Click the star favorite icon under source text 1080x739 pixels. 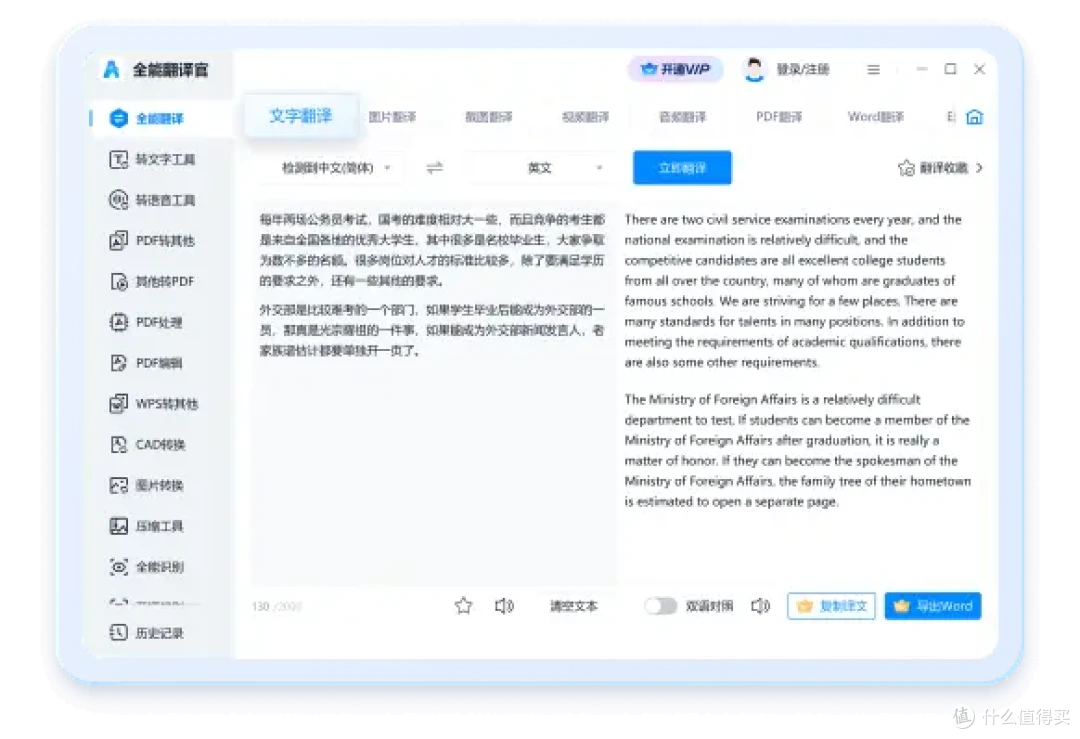point(464,606)
